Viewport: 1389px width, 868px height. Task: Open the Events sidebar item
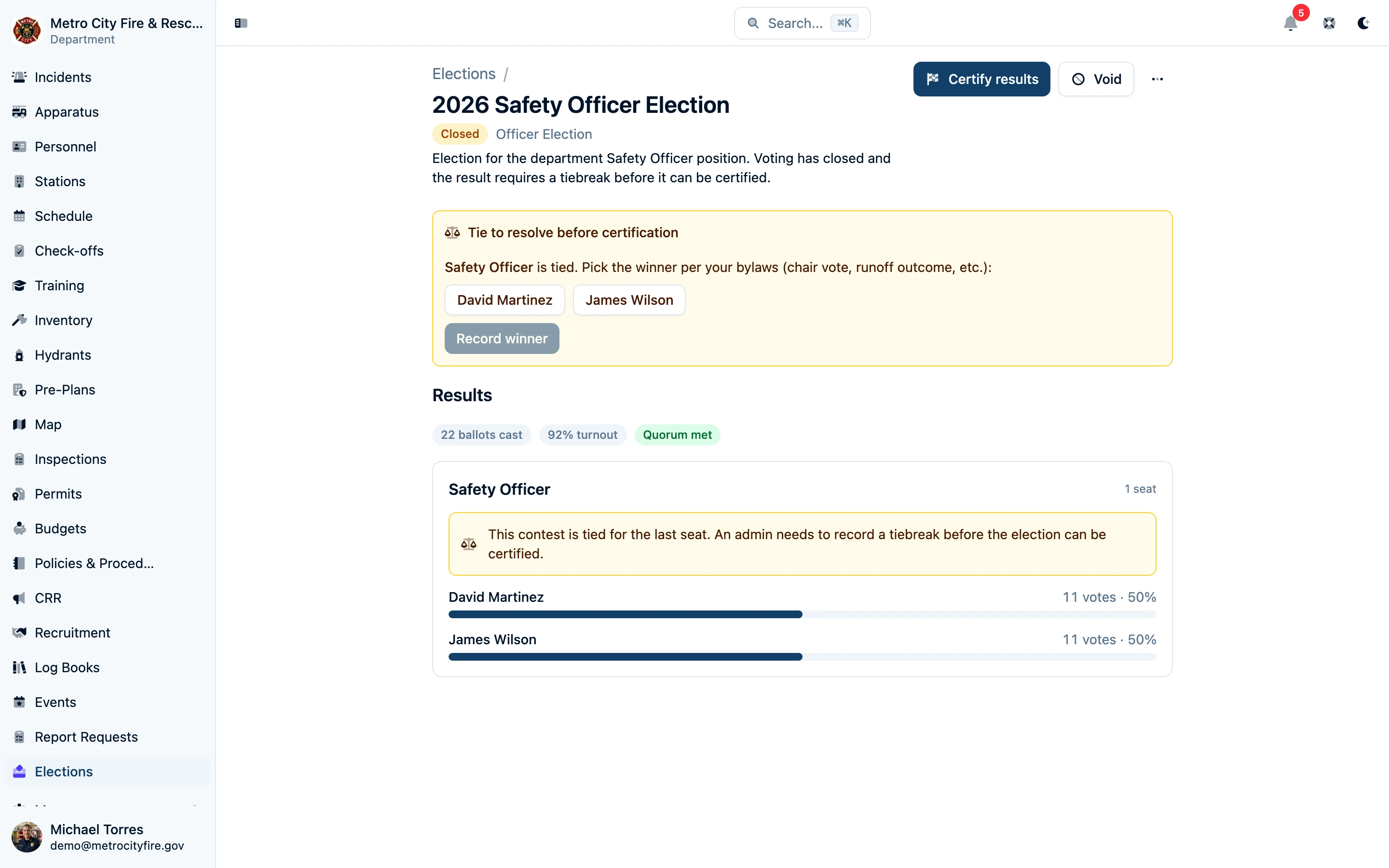coord(108,702)
